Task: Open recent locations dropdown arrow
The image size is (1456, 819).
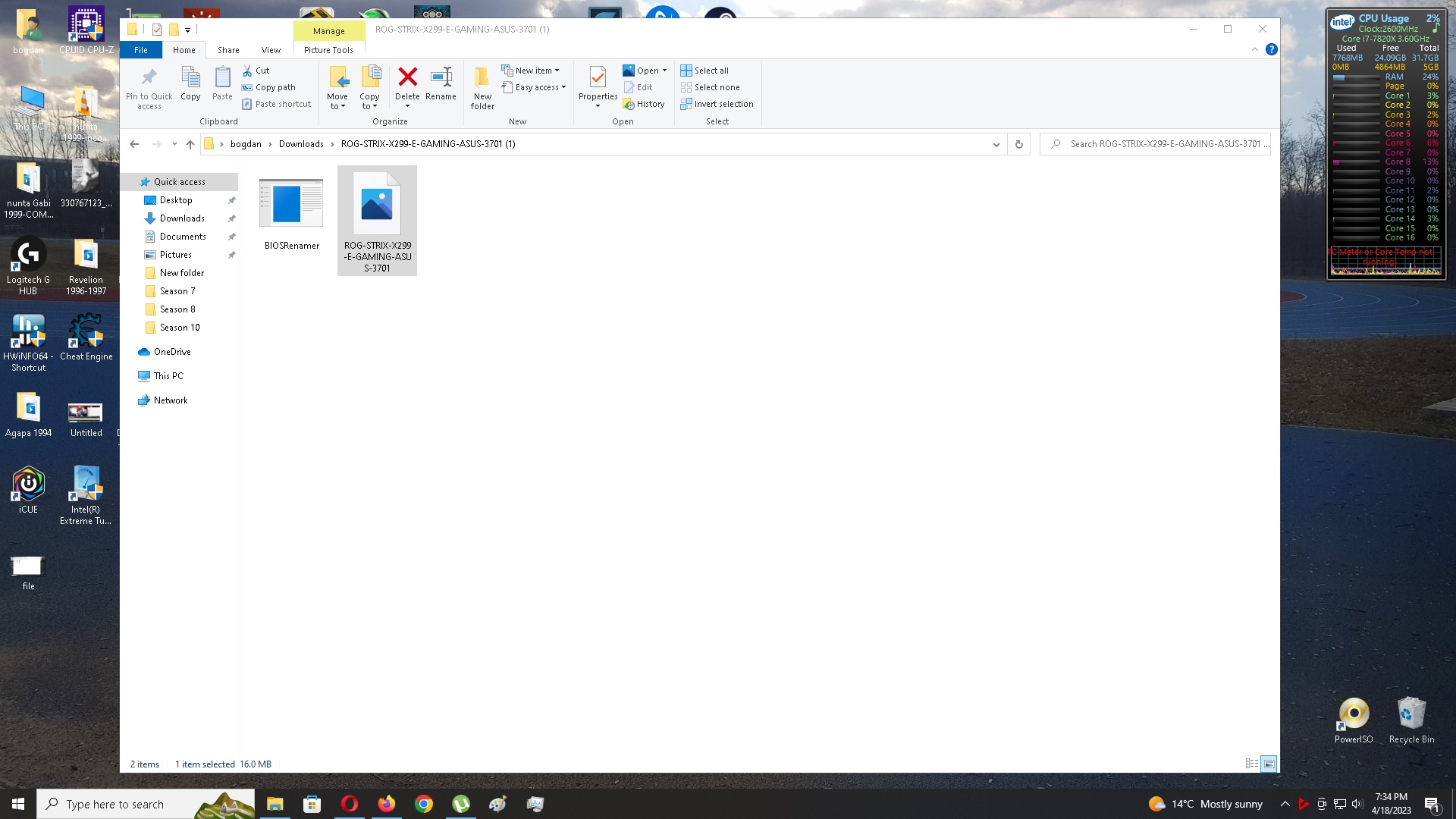Action: pos(174,144)
